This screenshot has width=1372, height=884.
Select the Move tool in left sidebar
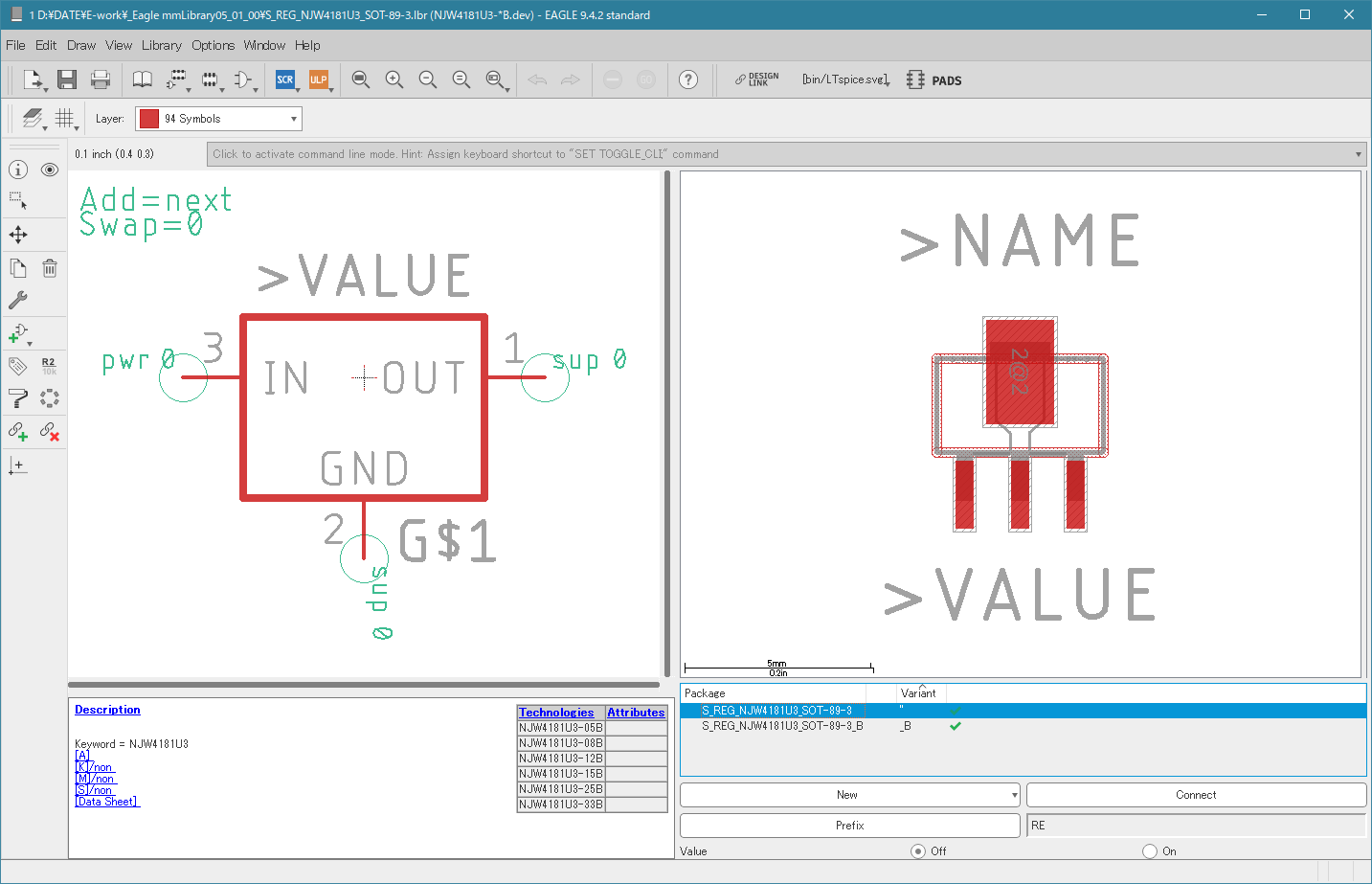[18, 235]
